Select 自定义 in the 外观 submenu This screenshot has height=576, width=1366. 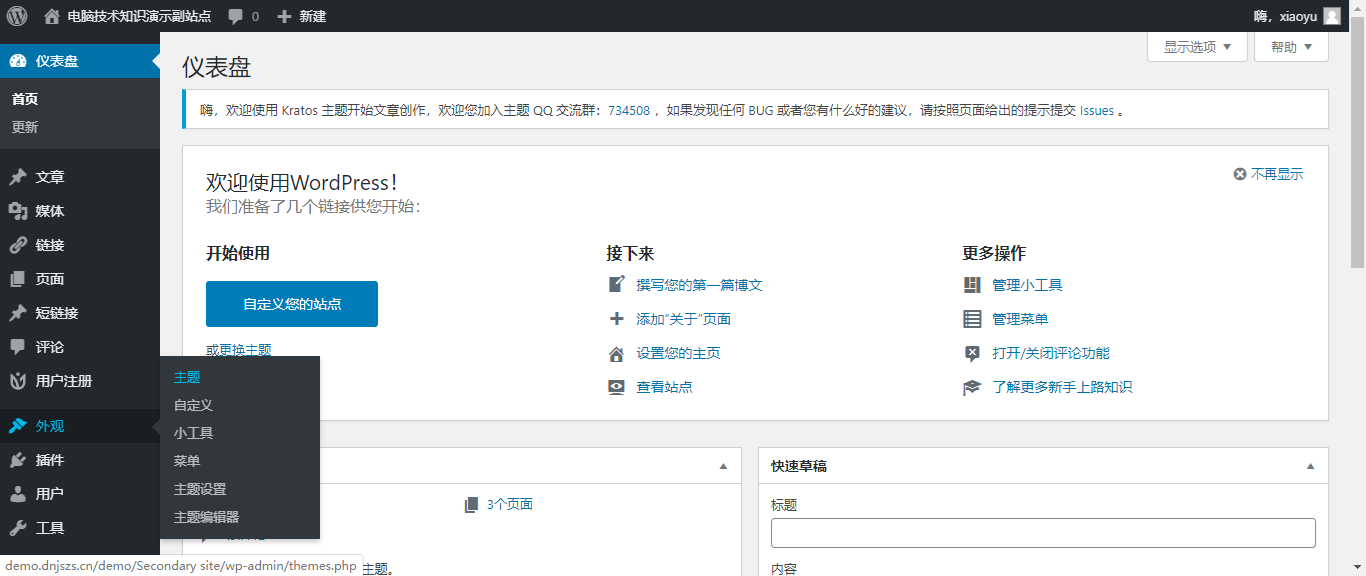click(x=193, y=405)
